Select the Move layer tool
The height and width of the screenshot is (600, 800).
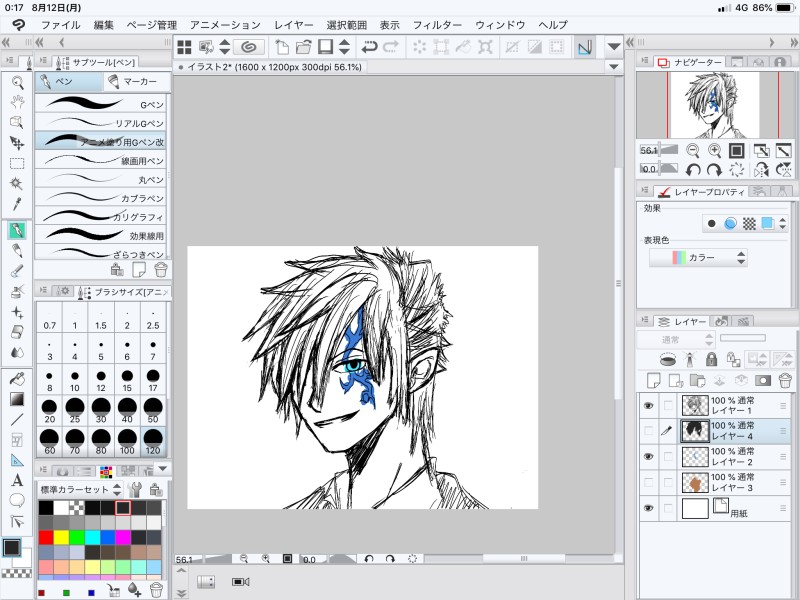pos(17,143)
